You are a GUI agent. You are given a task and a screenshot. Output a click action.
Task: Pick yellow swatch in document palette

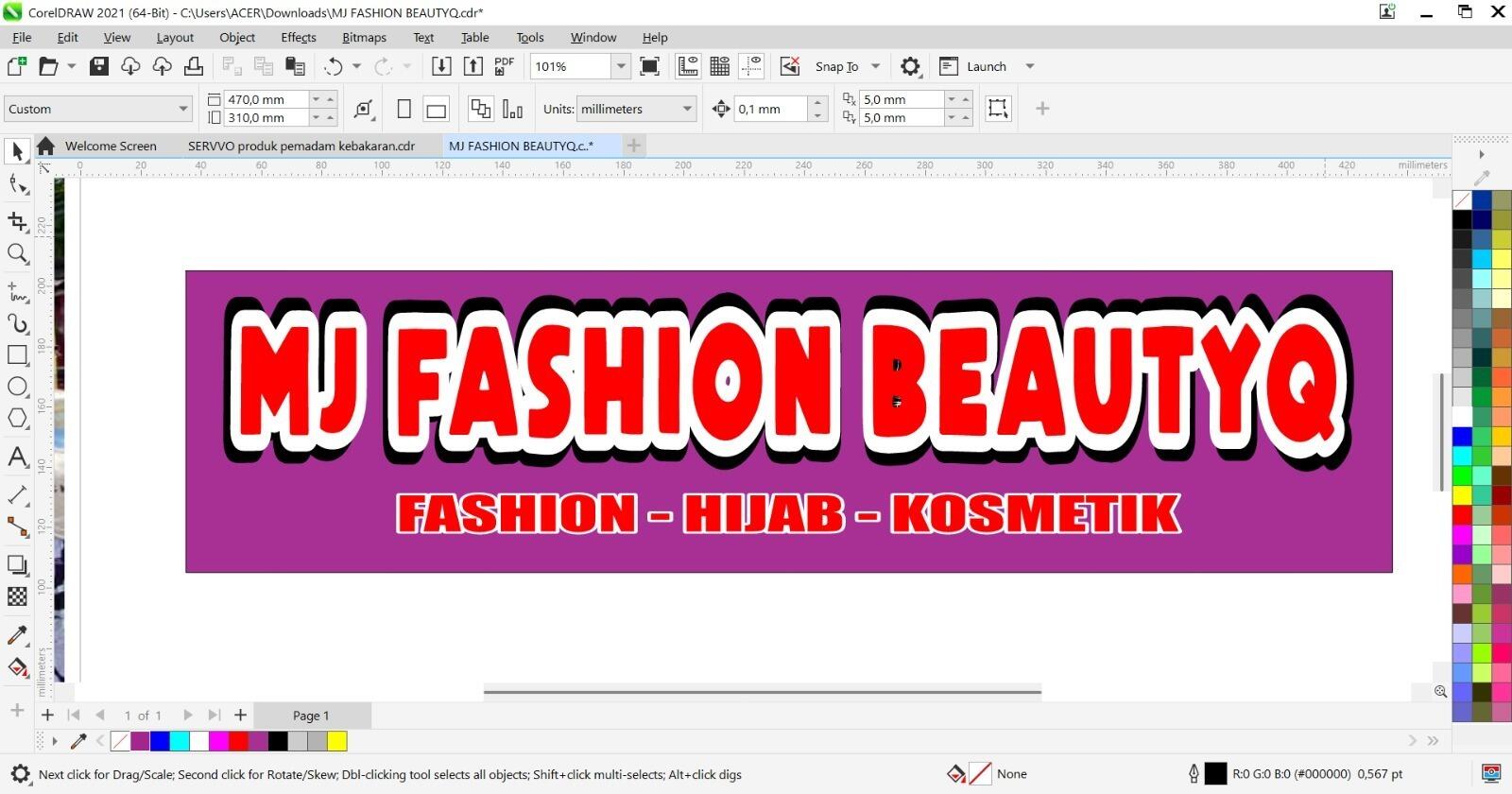(x=337, y=741)
